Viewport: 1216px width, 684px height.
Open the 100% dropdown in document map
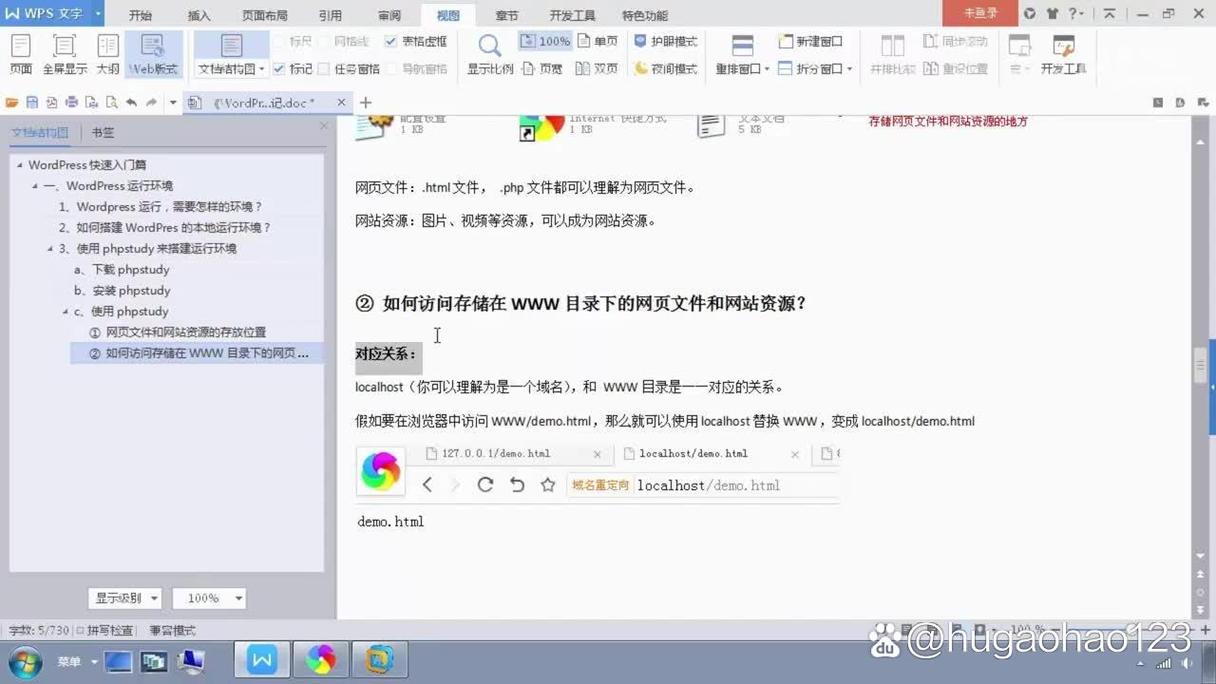point(209,598)
